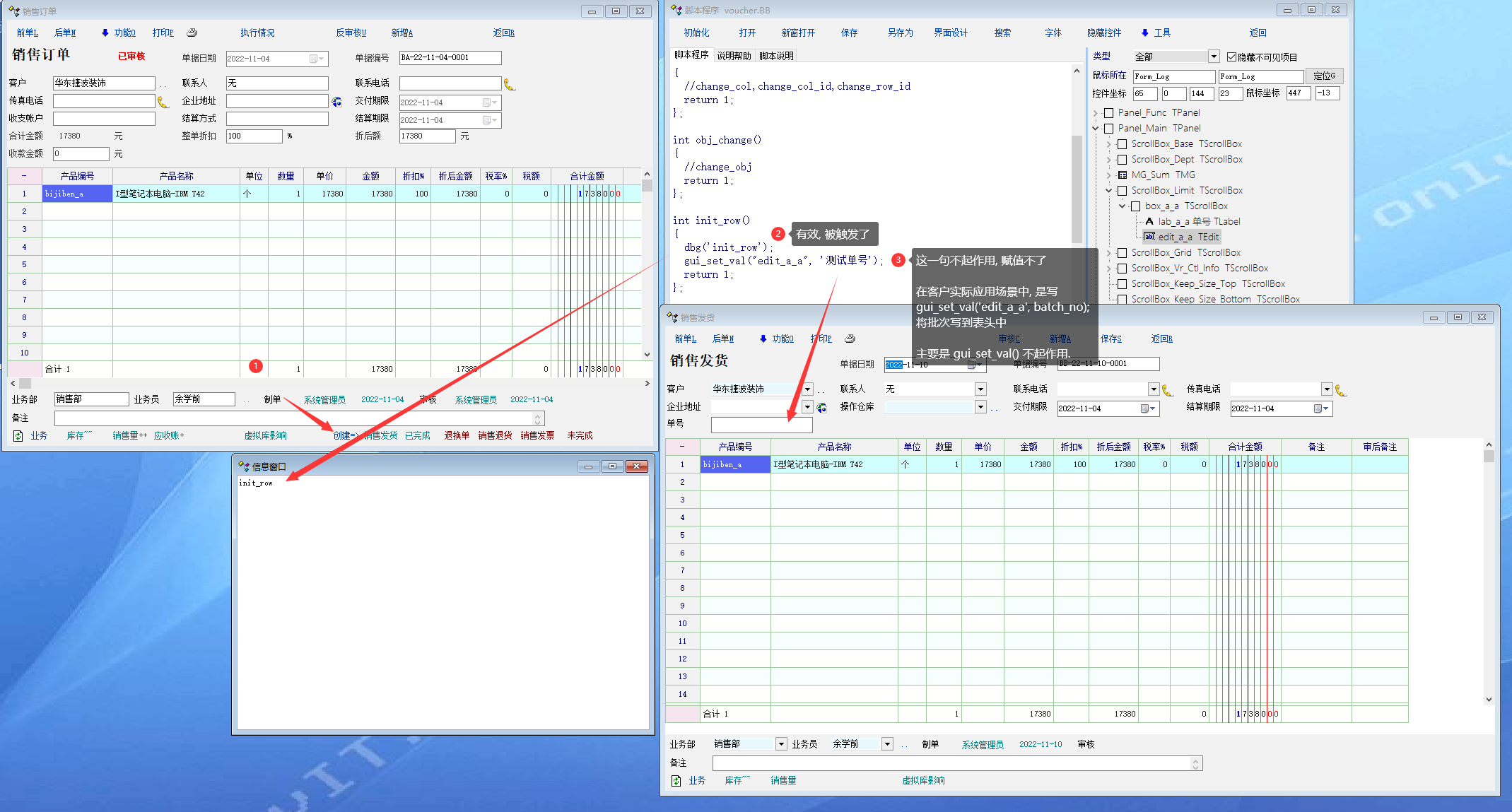Image resolution: width=1512 pixels, height=812 pixels.
Task: Check the ScrollBox_Grid TScrollBox checkbox
Action: point(1123,253)
